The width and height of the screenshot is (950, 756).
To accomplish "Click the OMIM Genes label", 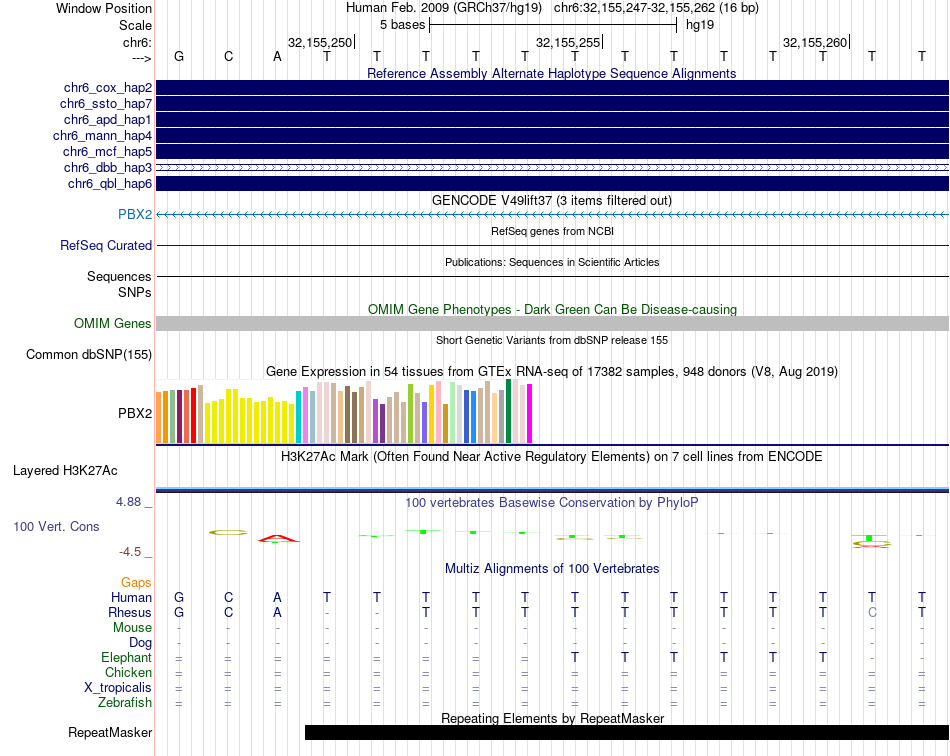I will [113, 323].
